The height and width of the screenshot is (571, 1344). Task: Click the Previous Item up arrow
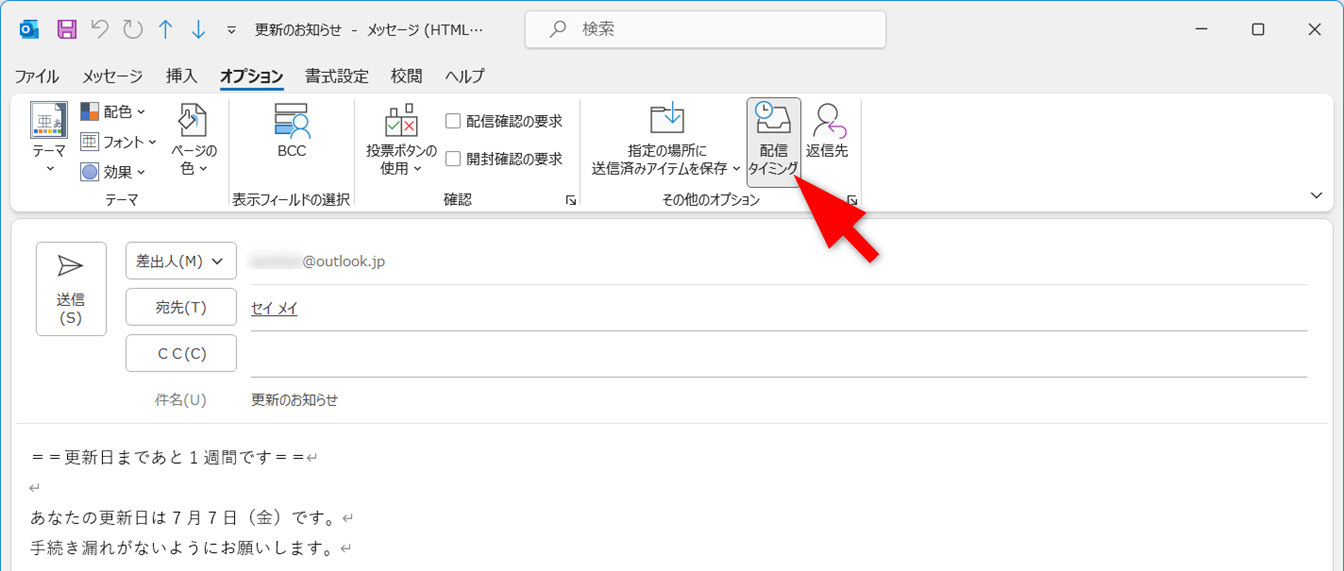166,29
